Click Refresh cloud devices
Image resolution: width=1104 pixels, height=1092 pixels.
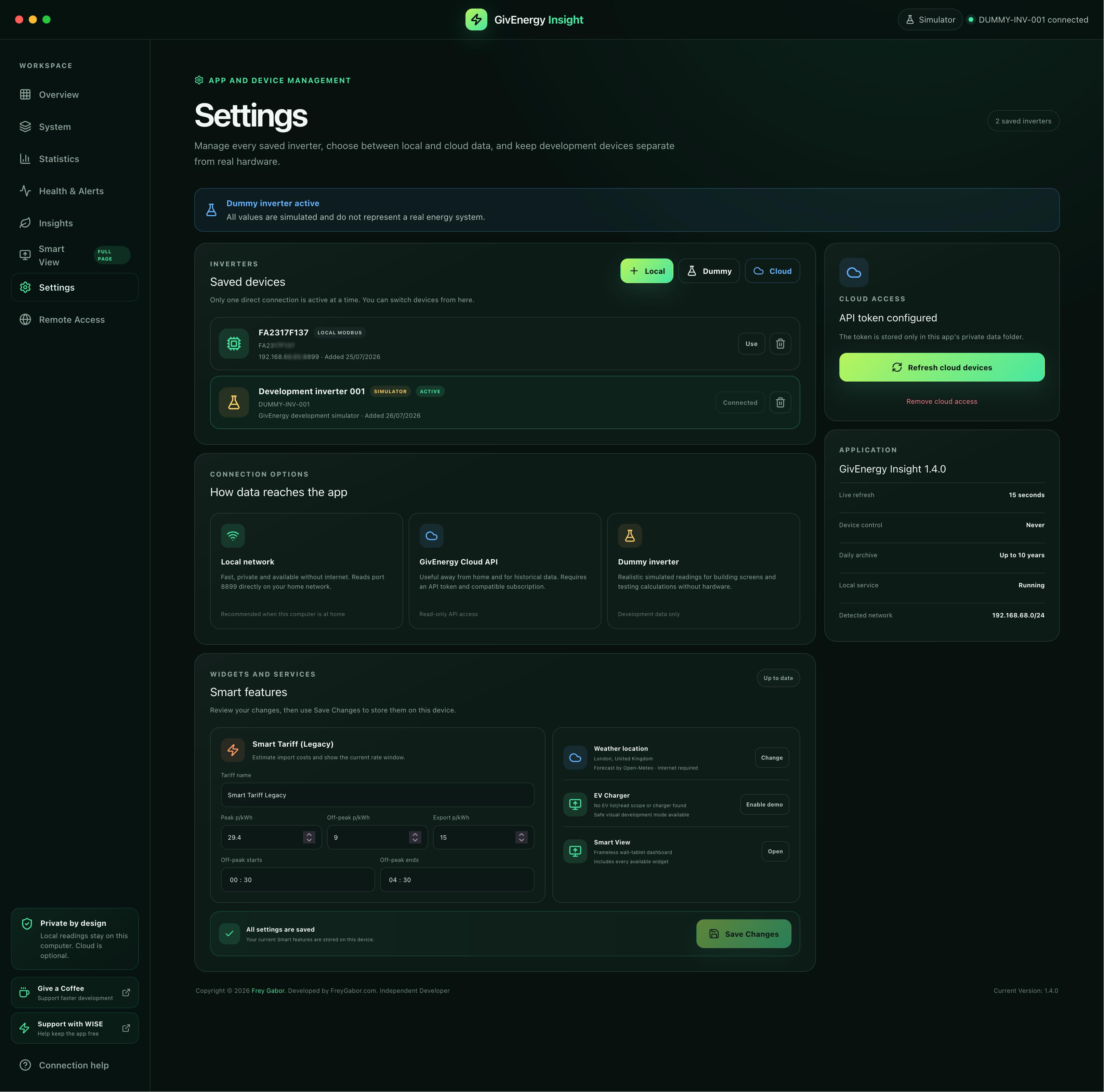coord(942,367)
